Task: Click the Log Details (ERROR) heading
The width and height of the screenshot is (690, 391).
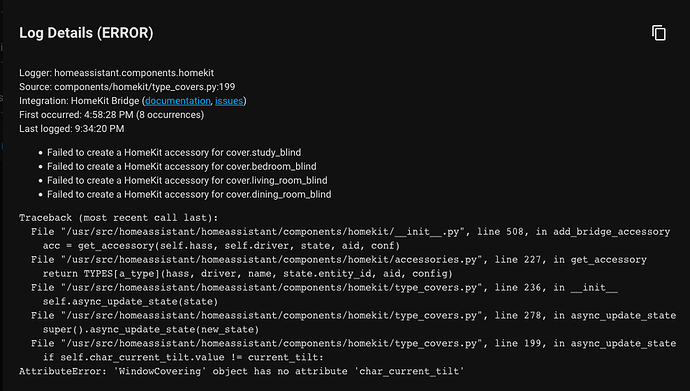Action: coord(86,33)
